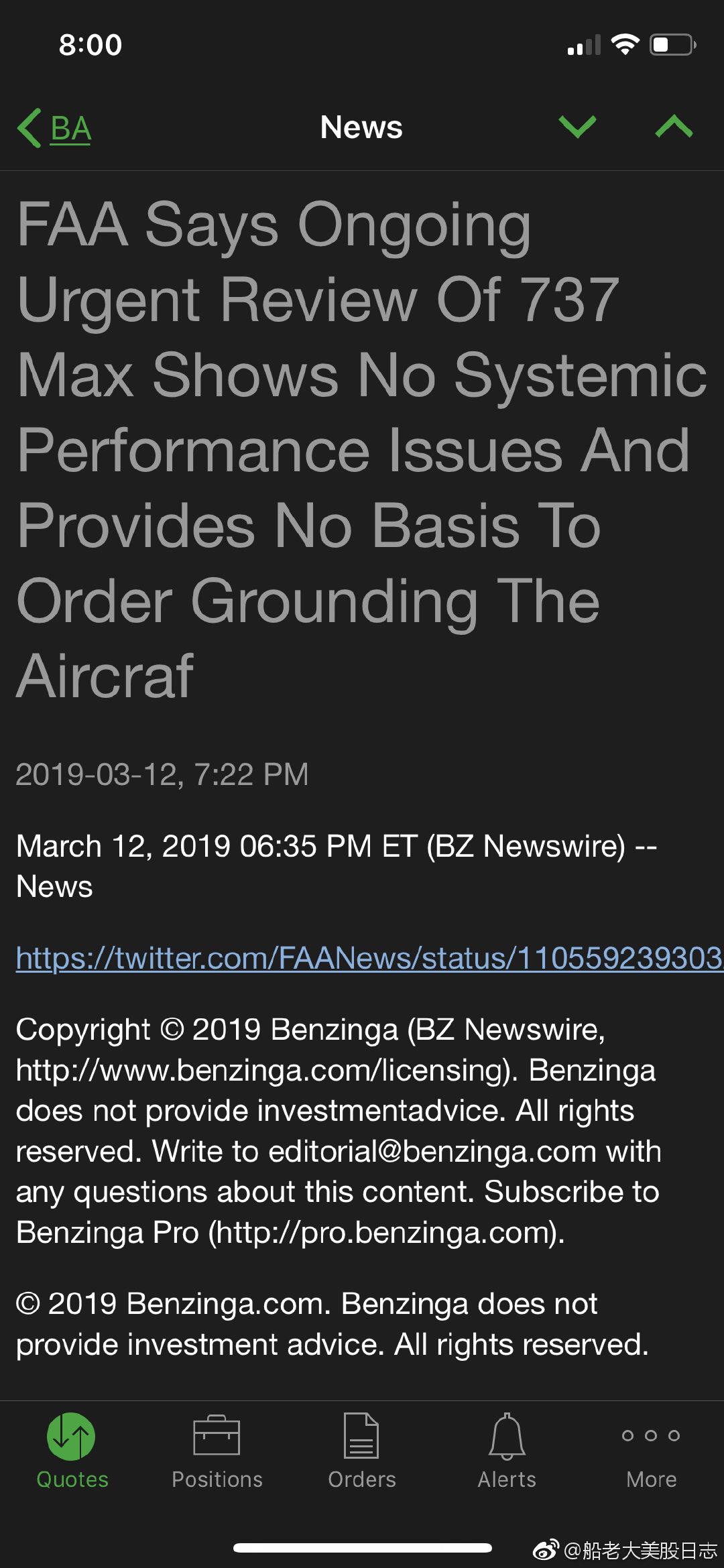The image size is (724, 1568).
Task: Tap the Quotes arrows icon
Action: (71, 1436)
